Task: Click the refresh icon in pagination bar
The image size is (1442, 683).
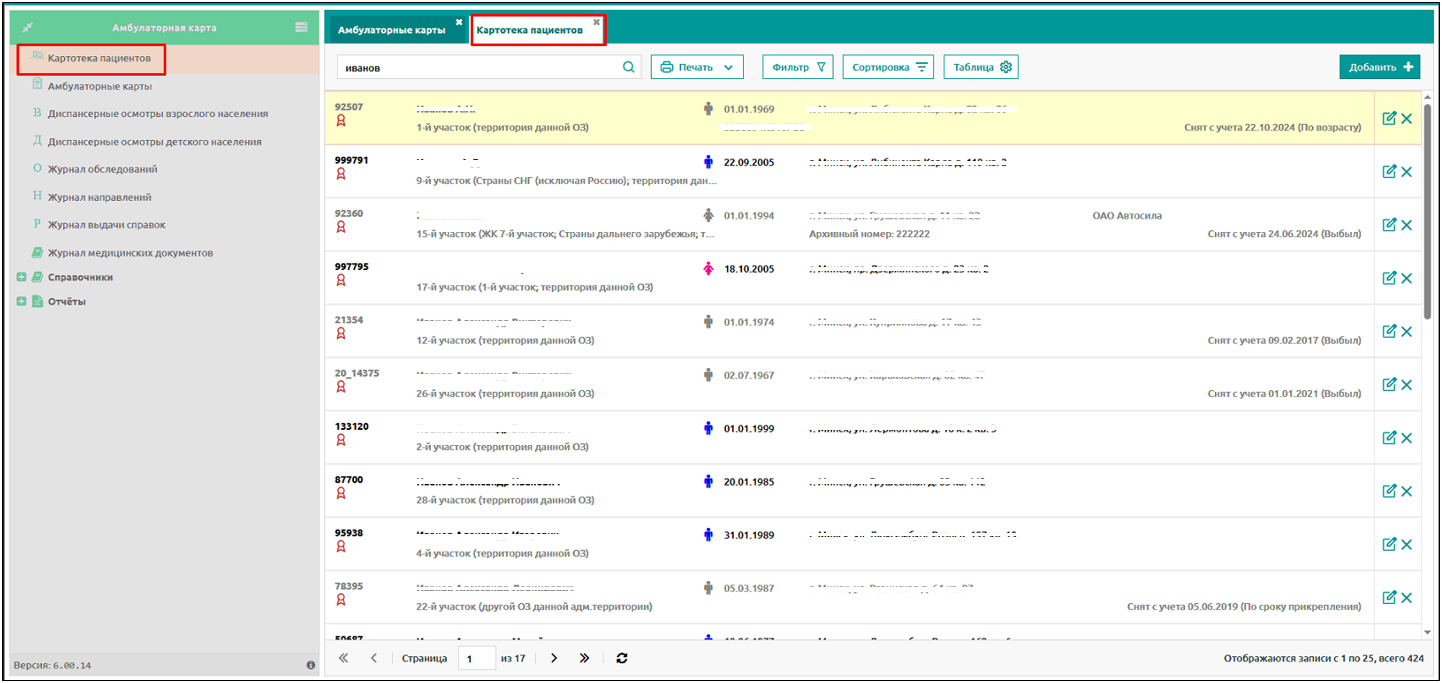Action: (622, 658)
